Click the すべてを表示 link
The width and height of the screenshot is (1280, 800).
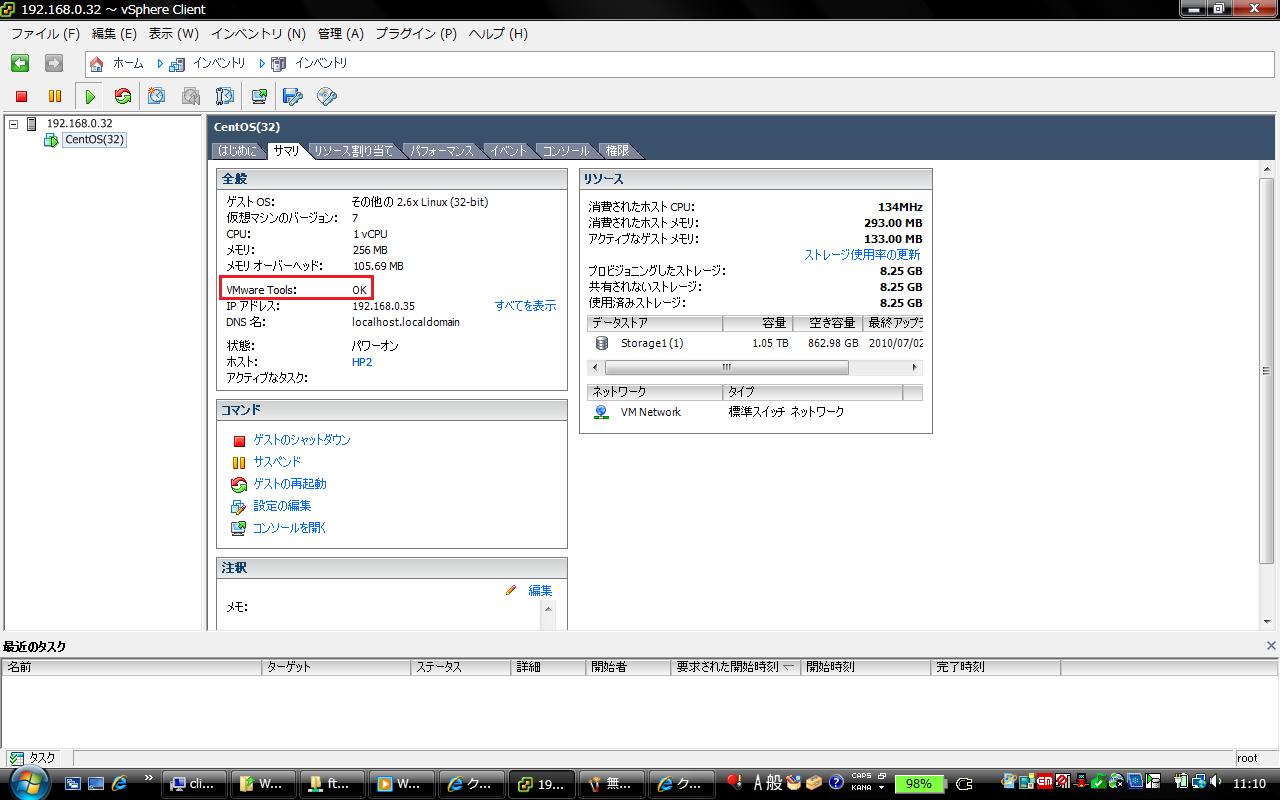tap(525, 306)
